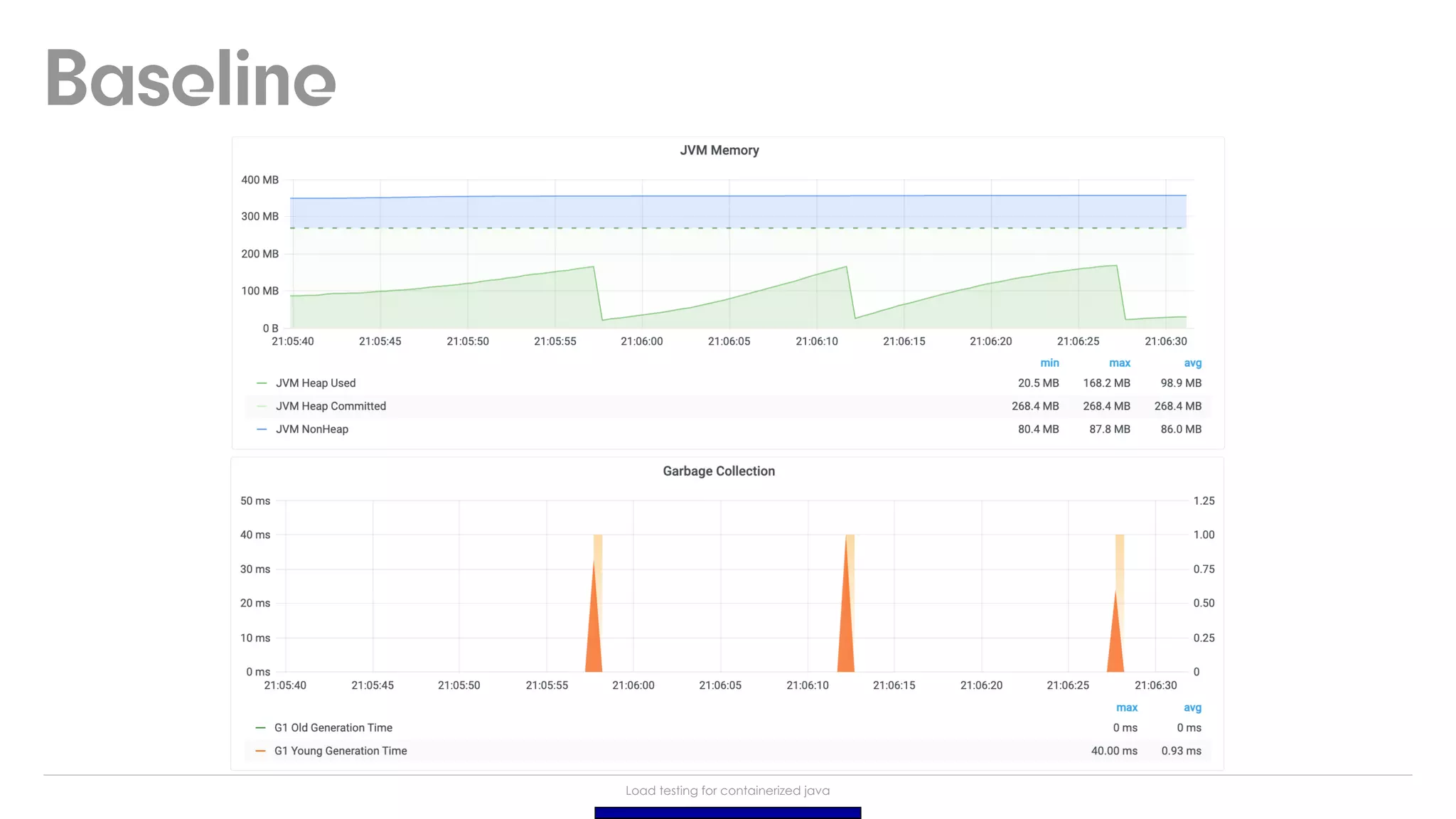Sort JVM Memory legend by min column

(x=1049, y=363)
